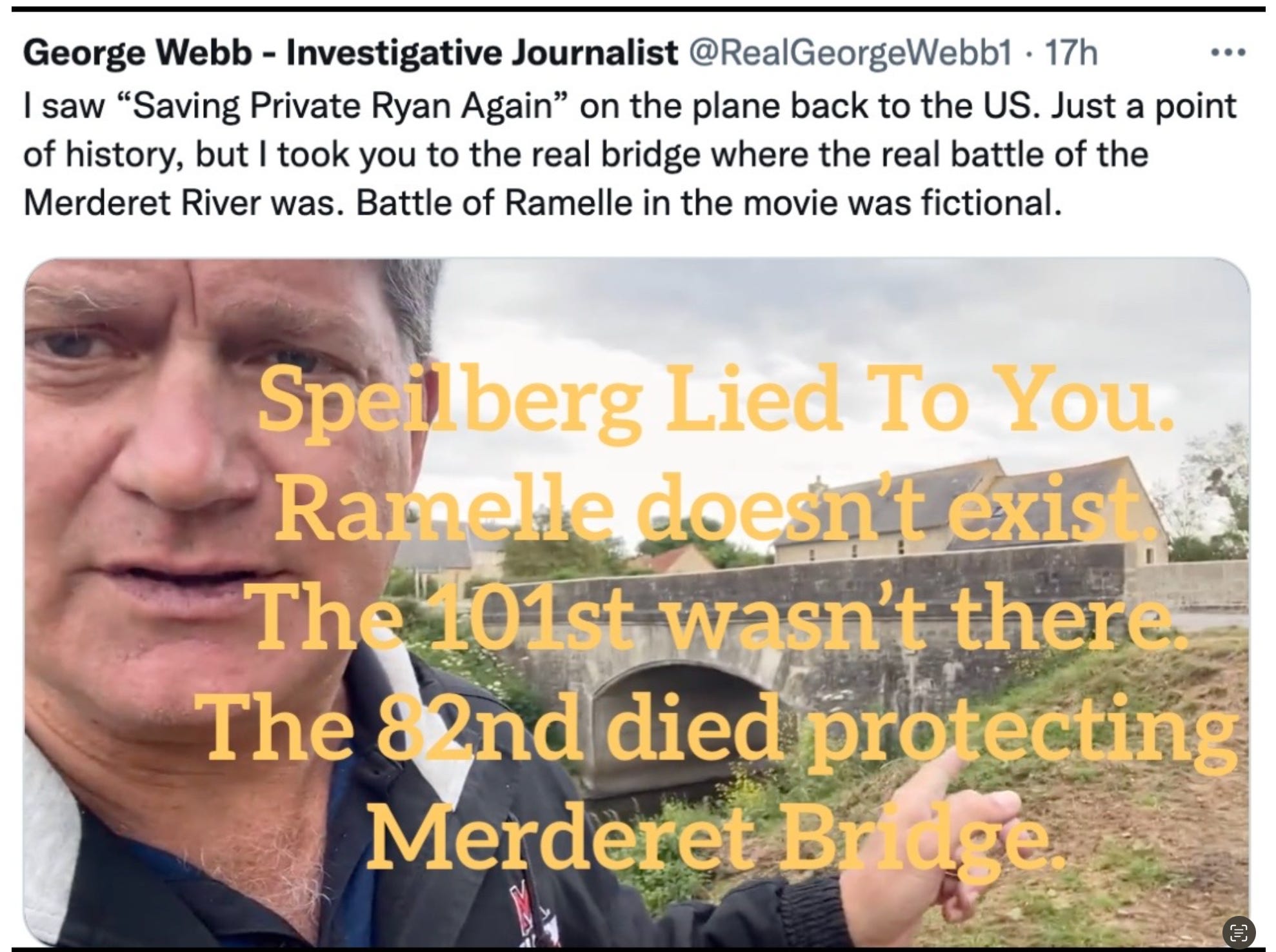Click the stone house behind the bridge
Viewport: 1276px width, 952px height.
(x=968, y=510)
